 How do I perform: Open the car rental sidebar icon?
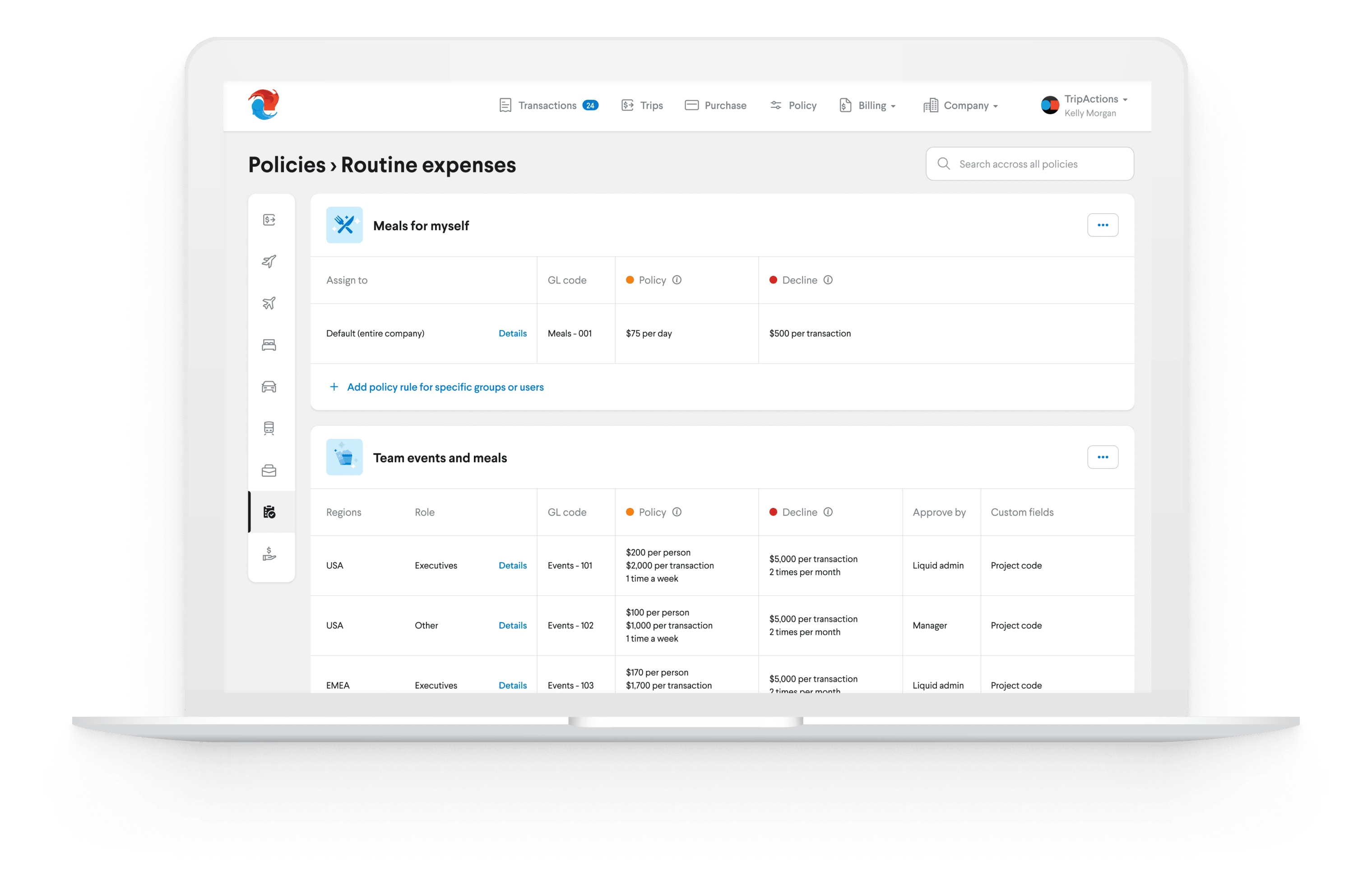(x=269, y=387)
